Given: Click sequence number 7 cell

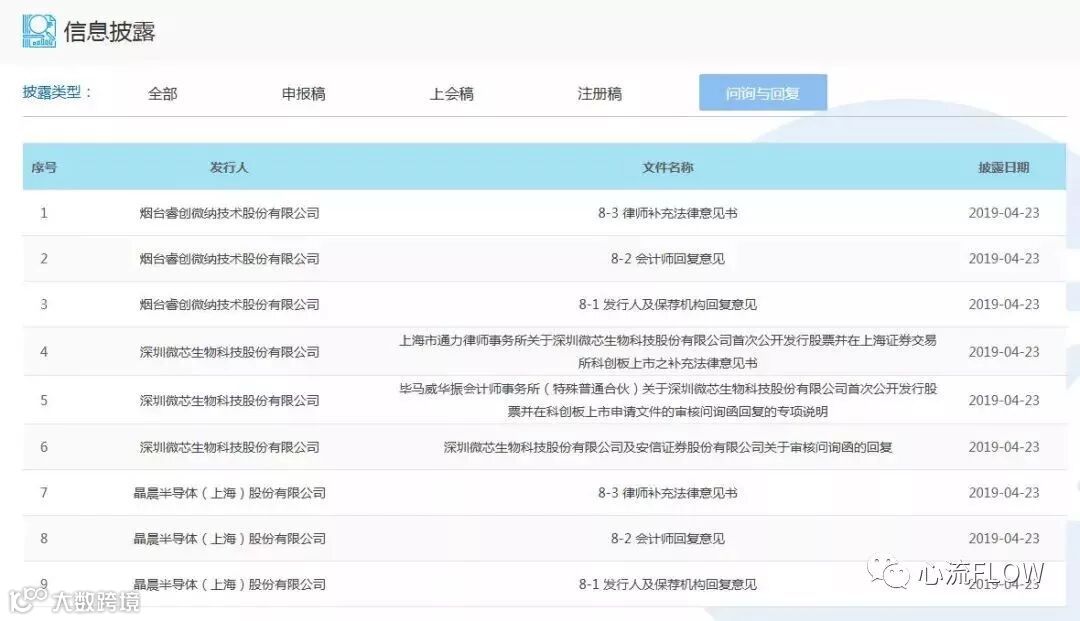Looking at the screenshot, I should 44,493.
